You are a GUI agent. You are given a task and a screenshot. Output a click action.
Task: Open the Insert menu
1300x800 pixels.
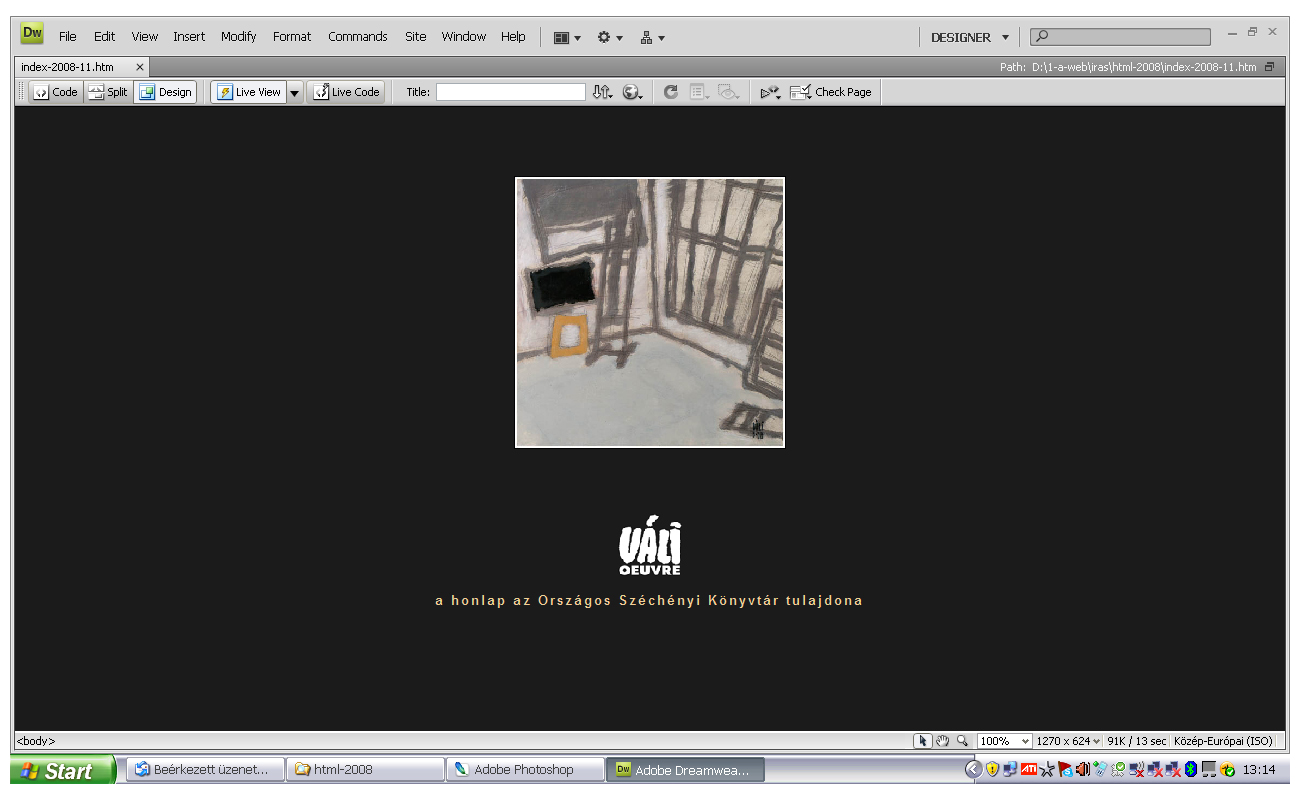[189, 37]
